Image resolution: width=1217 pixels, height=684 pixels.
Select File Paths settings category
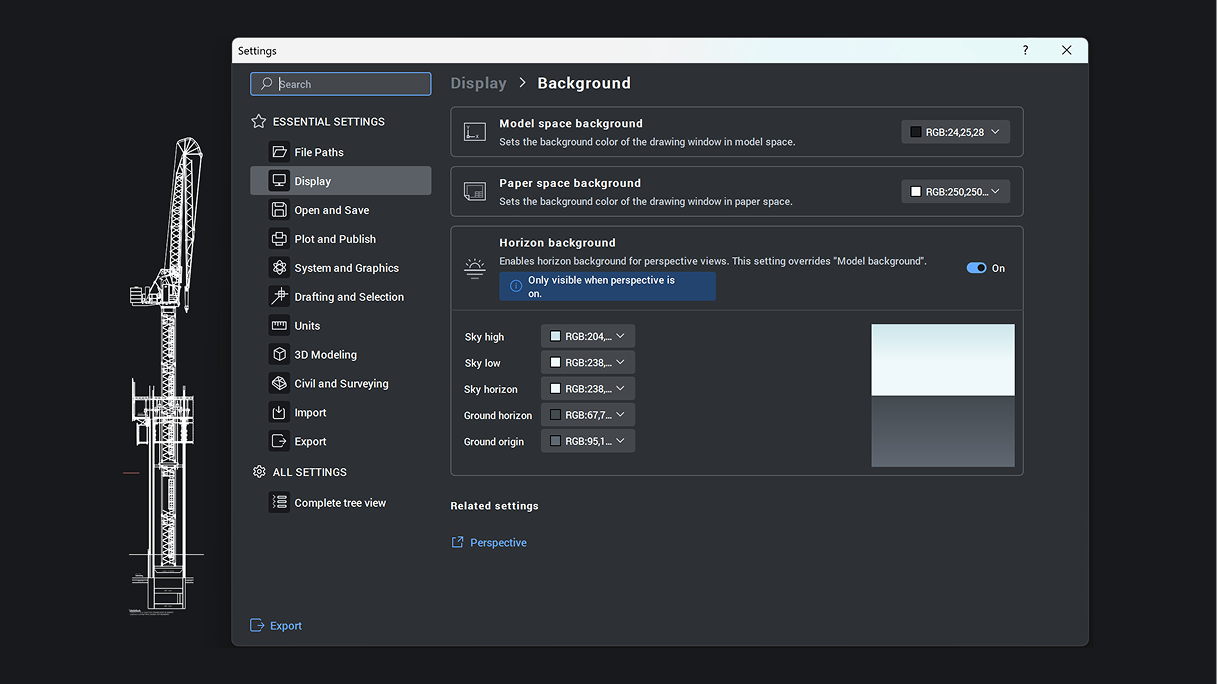[341, 152]
